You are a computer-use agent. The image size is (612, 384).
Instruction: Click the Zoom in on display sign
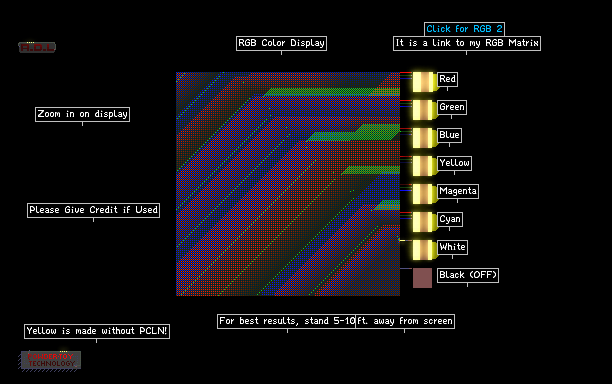82,114
